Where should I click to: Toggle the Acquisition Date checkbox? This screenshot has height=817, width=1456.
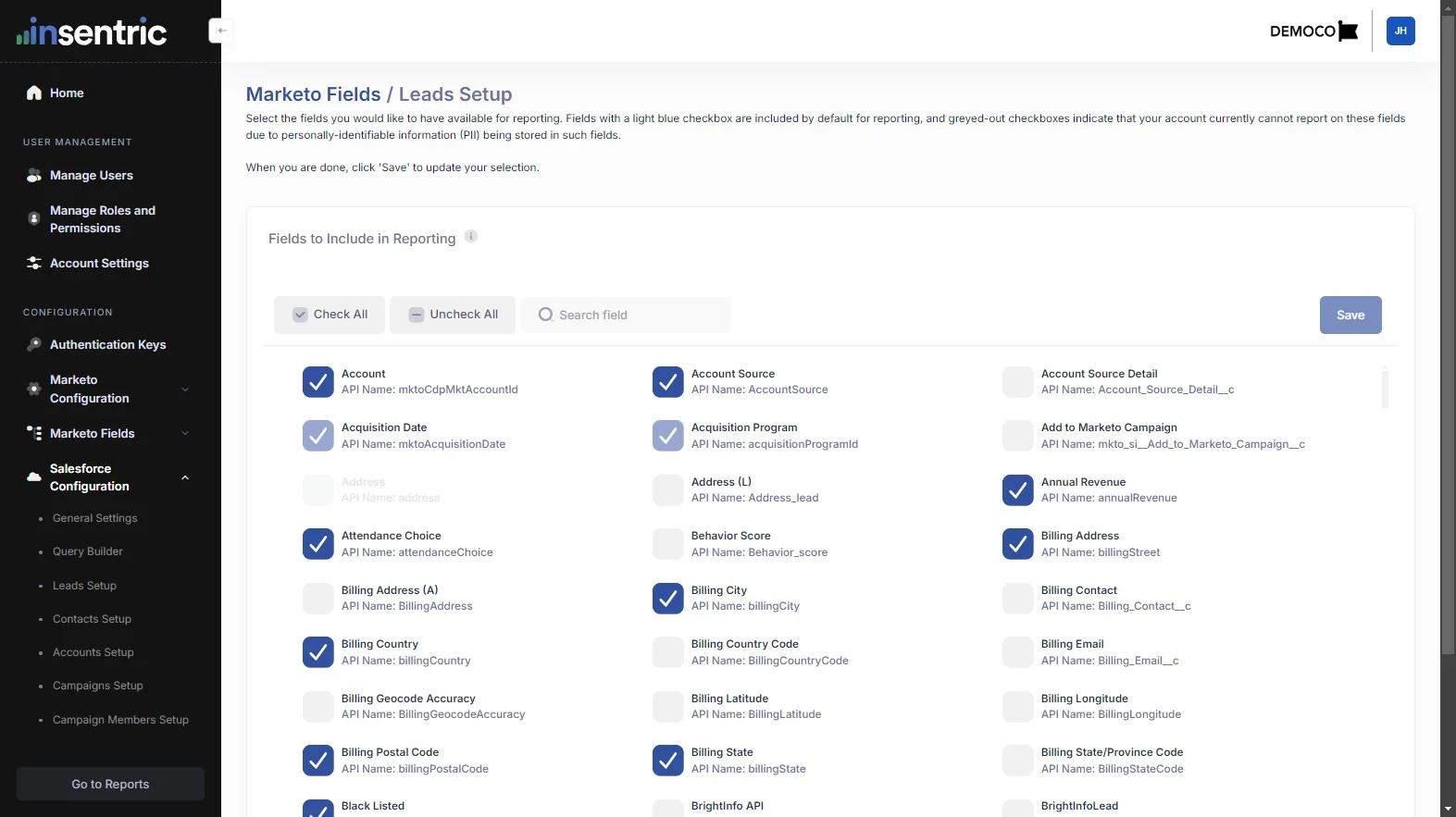(318, 436)
